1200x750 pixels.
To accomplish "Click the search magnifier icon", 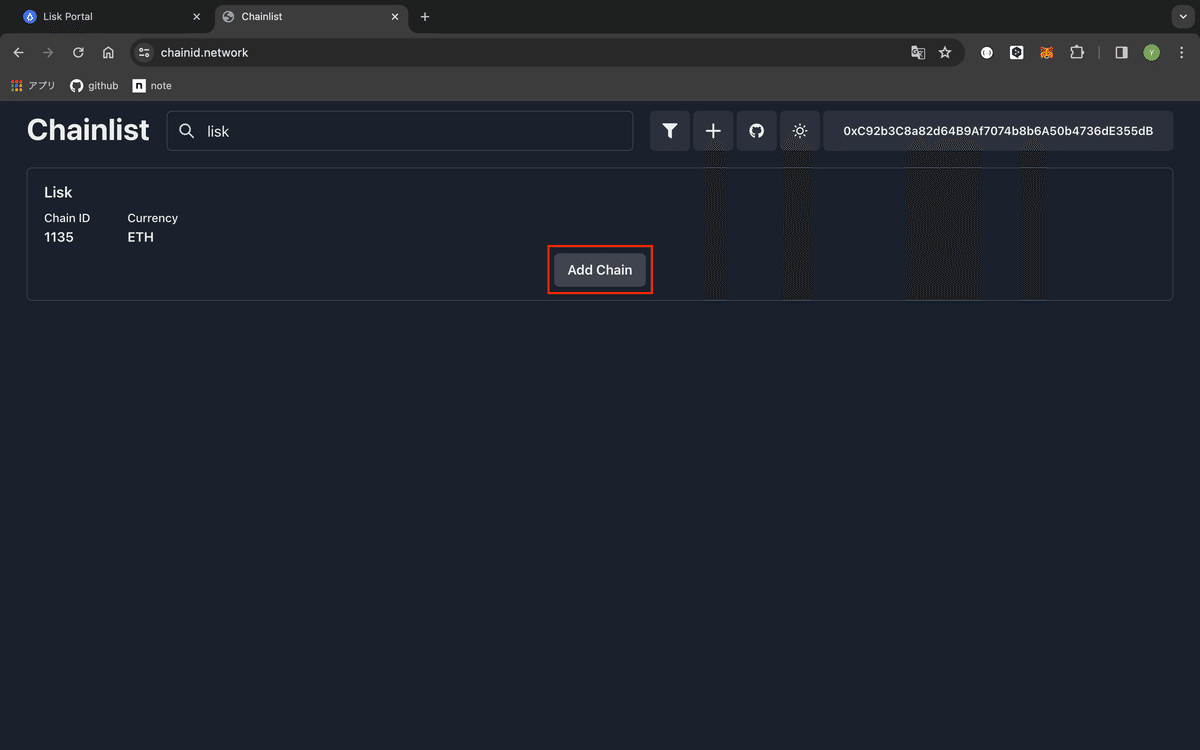I will pos(186,131).
